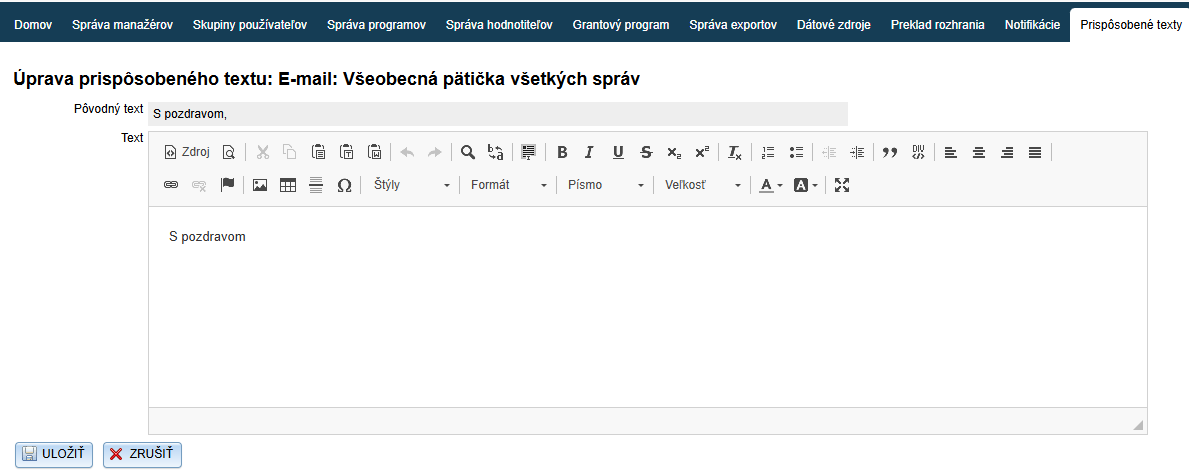Click the Block Quote icon

click(890, 152)
